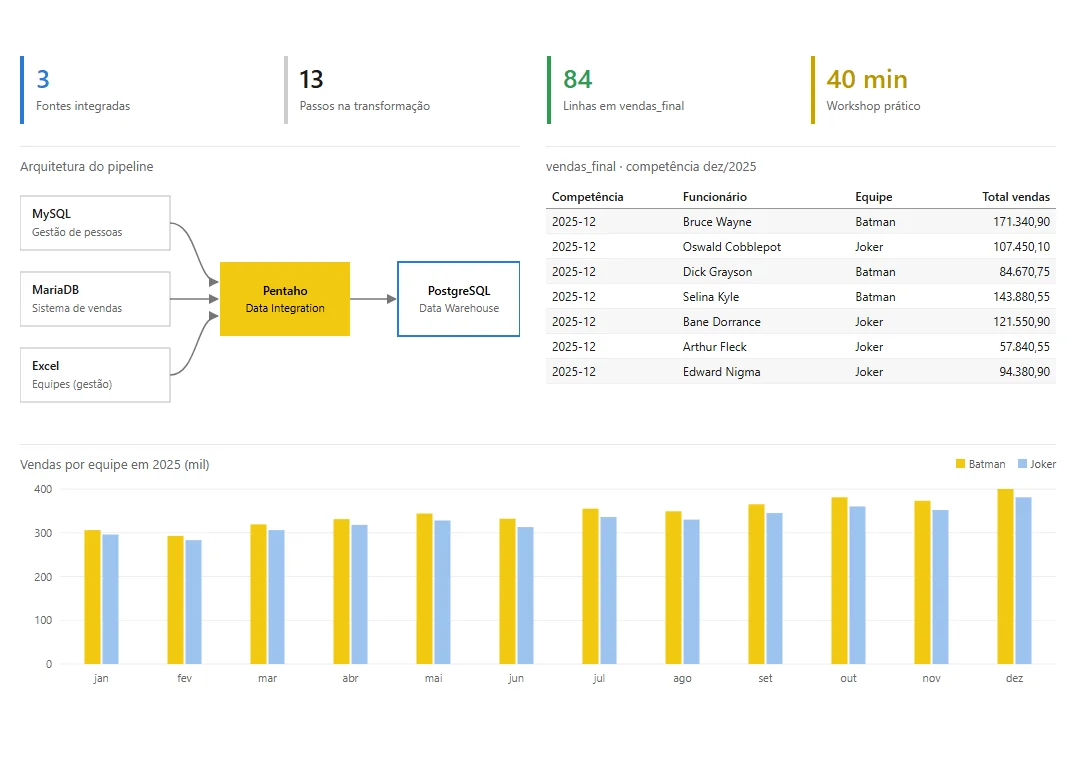Click the Batman bar for ago

(x=674, y=587)
